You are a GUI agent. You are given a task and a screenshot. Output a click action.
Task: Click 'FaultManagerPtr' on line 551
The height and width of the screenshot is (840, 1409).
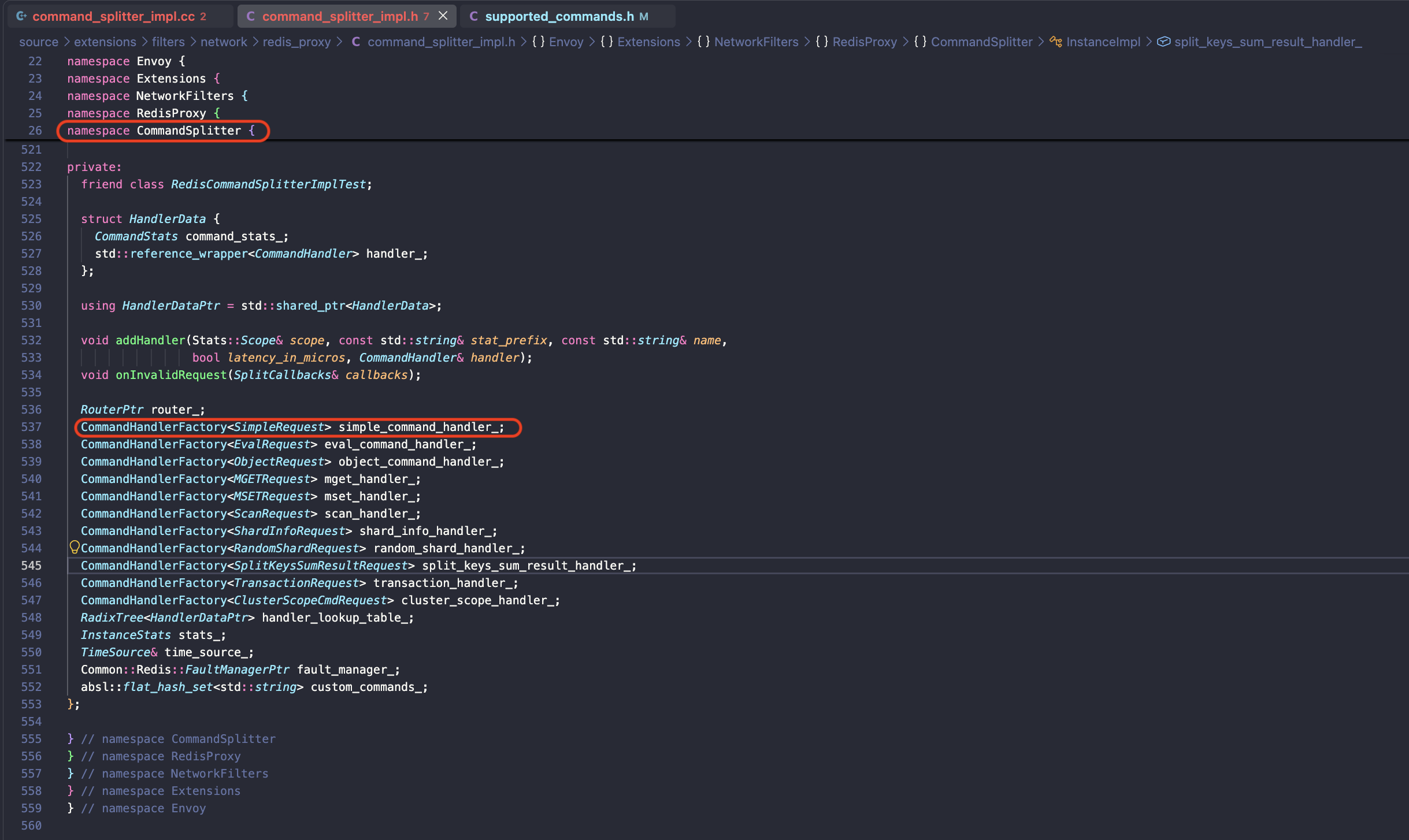point(237,670)
